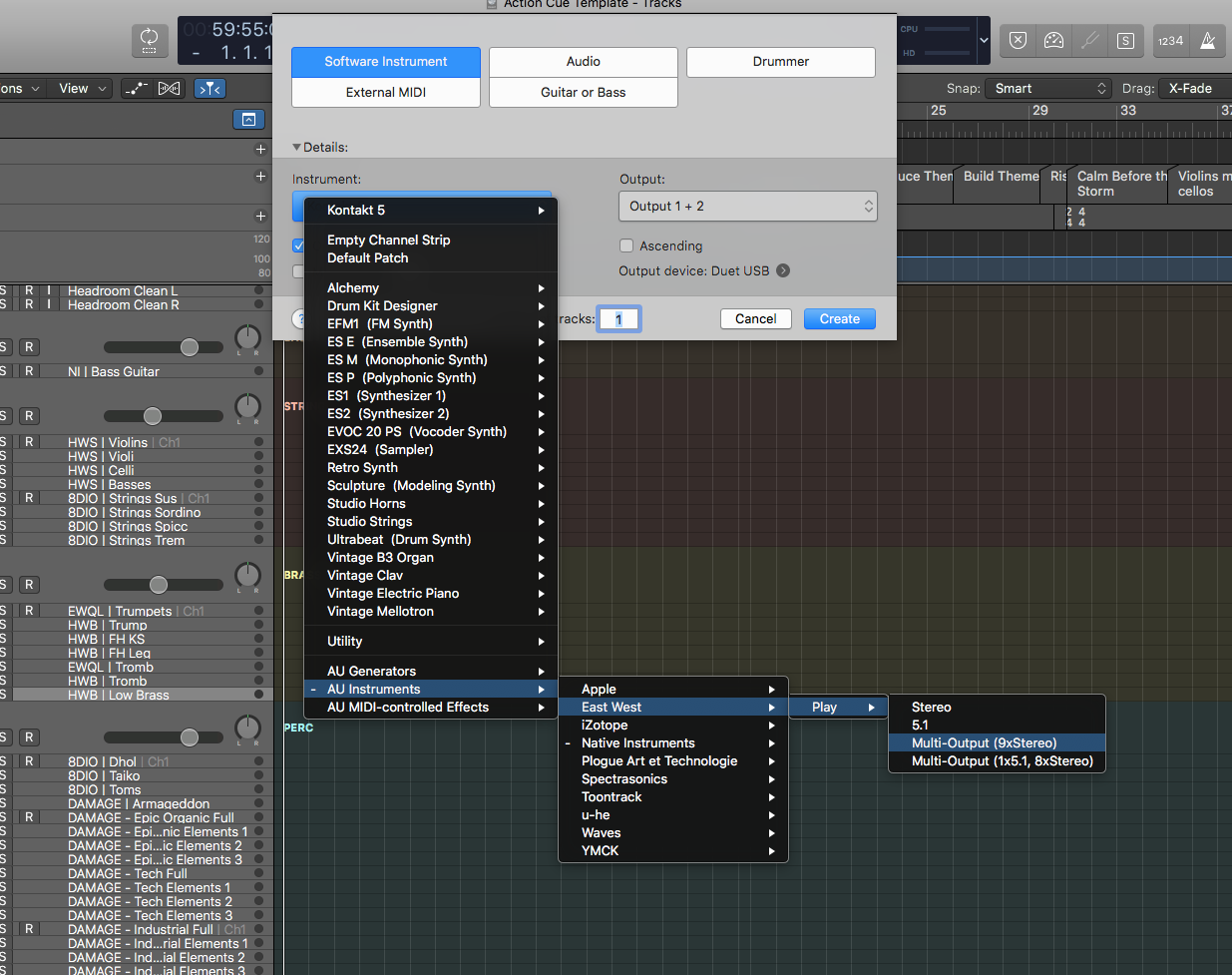Toggle the 1234 Count-in button
Viewport: 1232px width, 975px height.
pyautogui.click(x=1171, y=41)
